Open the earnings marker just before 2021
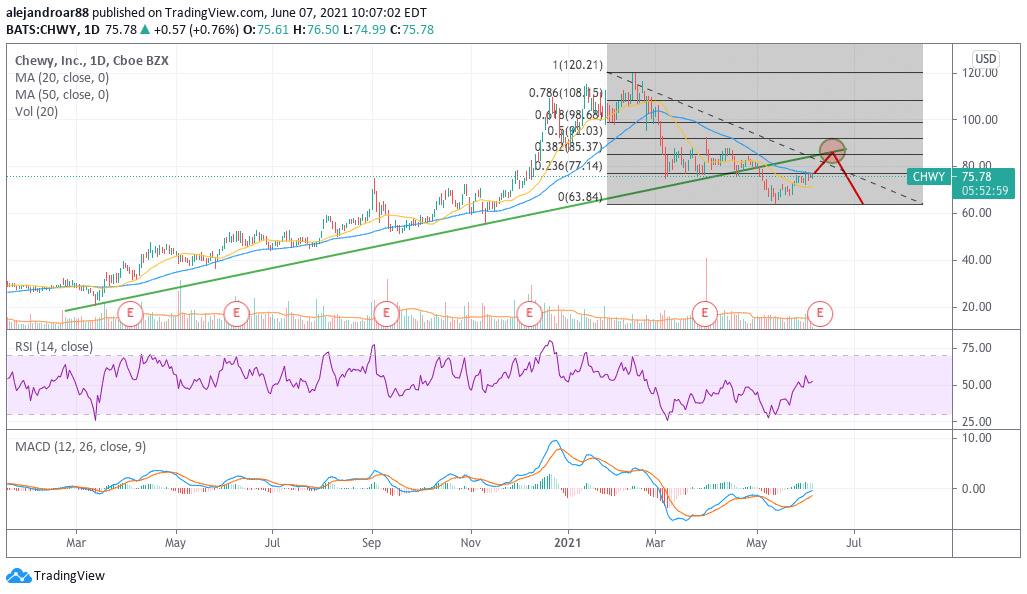This screenshot has width=1027, height=594. tap(529, 313)
